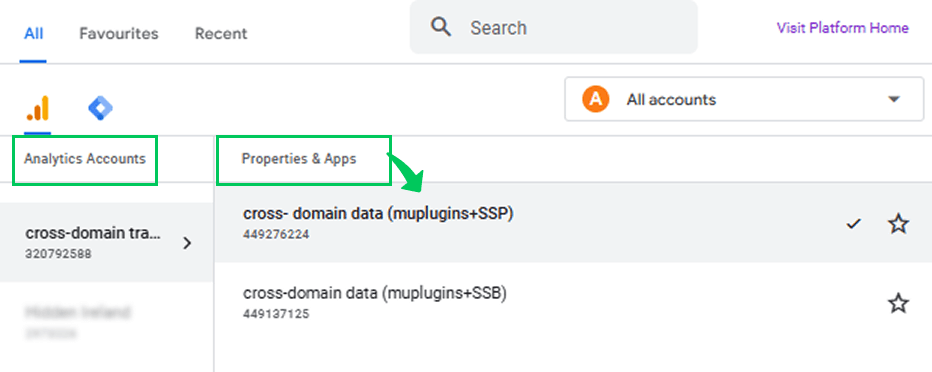
Task: Expand the cross-domain tra... account chevron
Action: click(187, 243)
